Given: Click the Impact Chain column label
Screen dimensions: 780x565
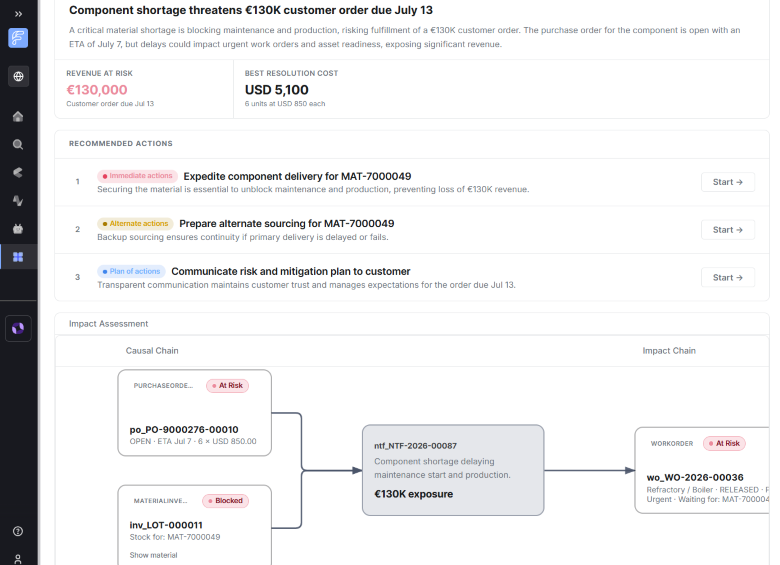Looking at the screenshot, I should (x=669, y=351).
